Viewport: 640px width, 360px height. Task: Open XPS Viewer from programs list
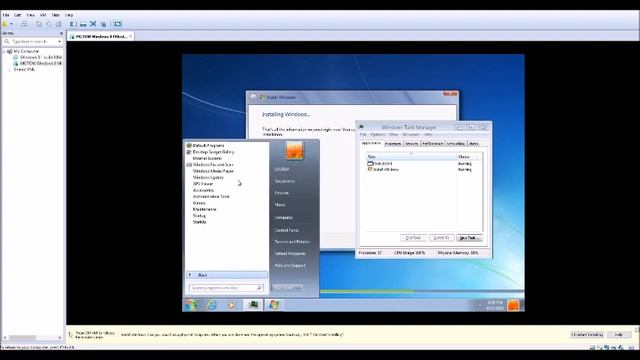coord(202,184)
